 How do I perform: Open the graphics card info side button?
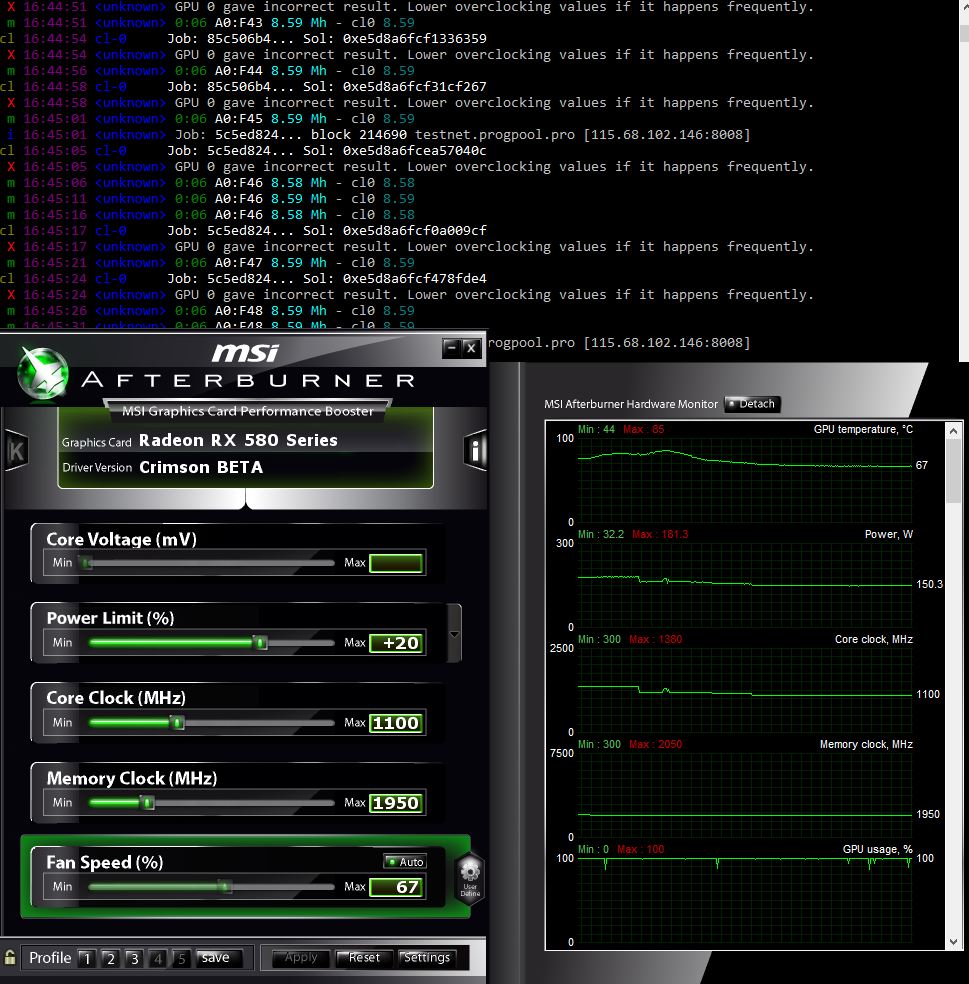[475, 450]
